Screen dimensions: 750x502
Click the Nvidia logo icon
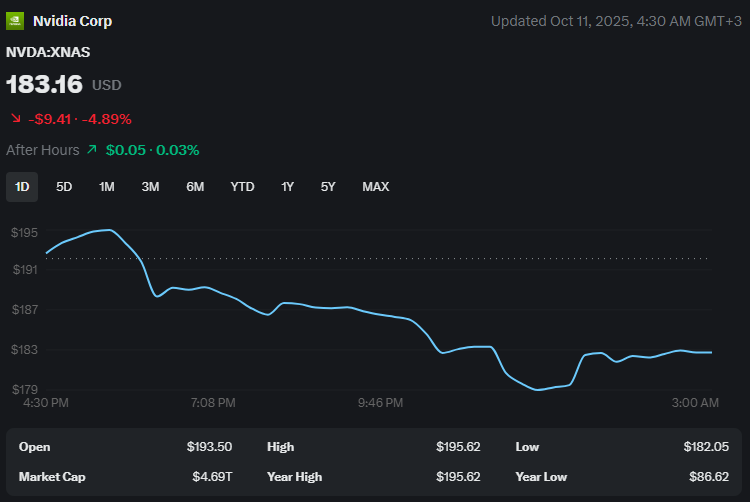(15, 21)
